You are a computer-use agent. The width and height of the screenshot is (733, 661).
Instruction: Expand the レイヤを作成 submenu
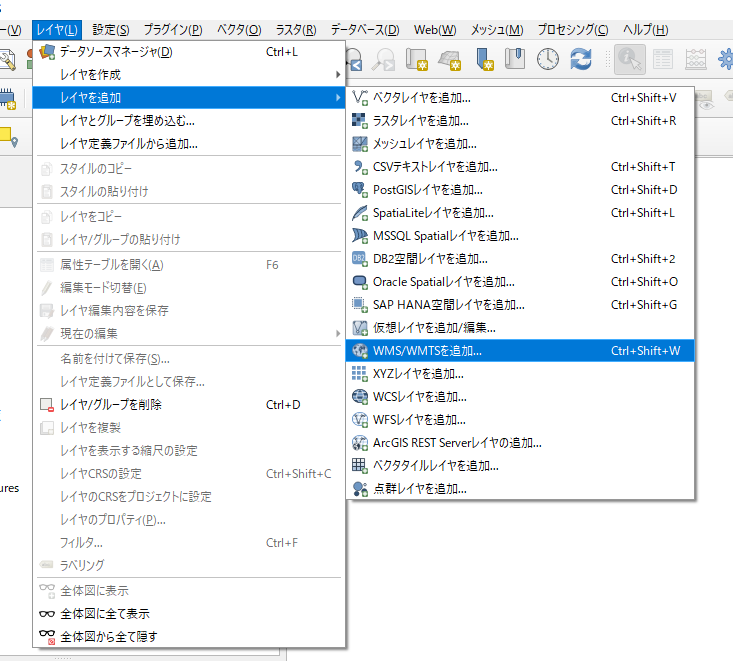189,75
